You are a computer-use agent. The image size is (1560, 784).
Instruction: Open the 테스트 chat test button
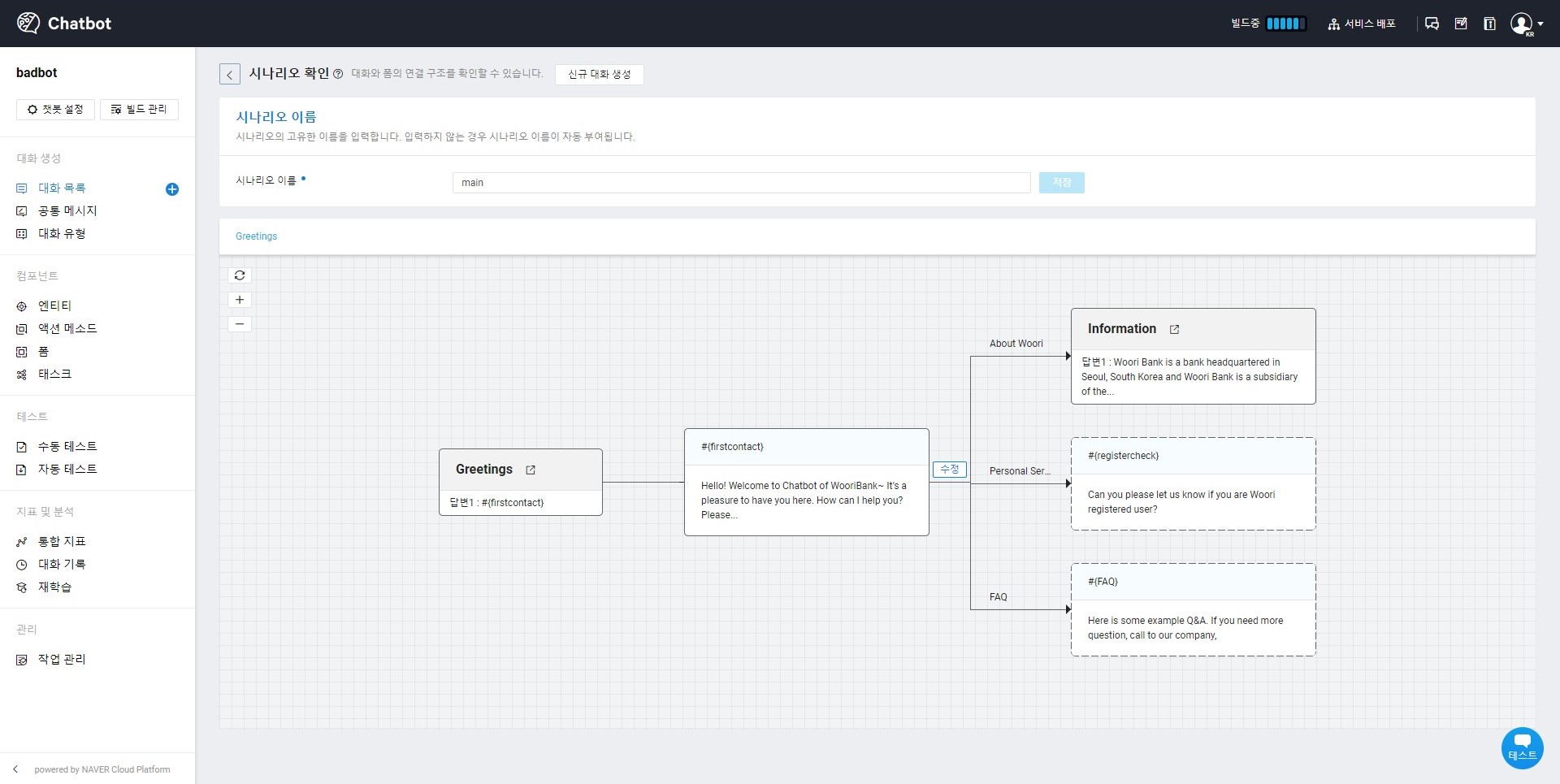tap(1523, 747)
